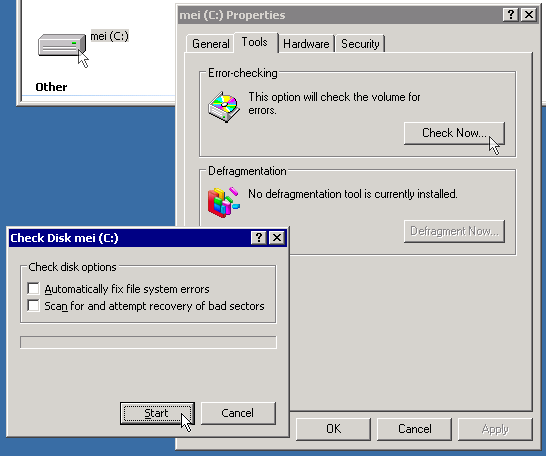Cancel the mei (C:) Properties window
The height and width of the screenshot is (457, 547).
click(414, 429)
